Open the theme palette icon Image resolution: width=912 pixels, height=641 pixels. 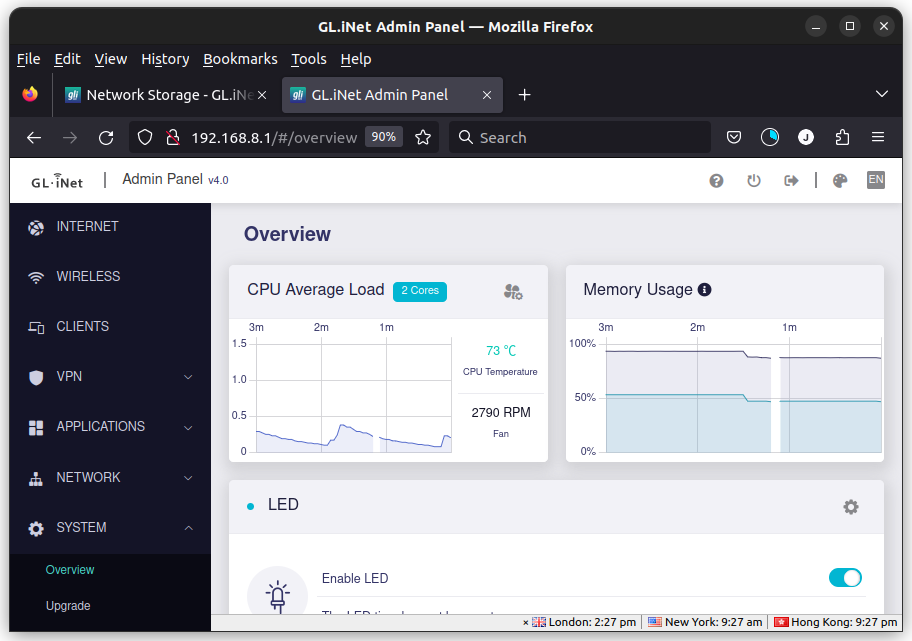(840, 181)
